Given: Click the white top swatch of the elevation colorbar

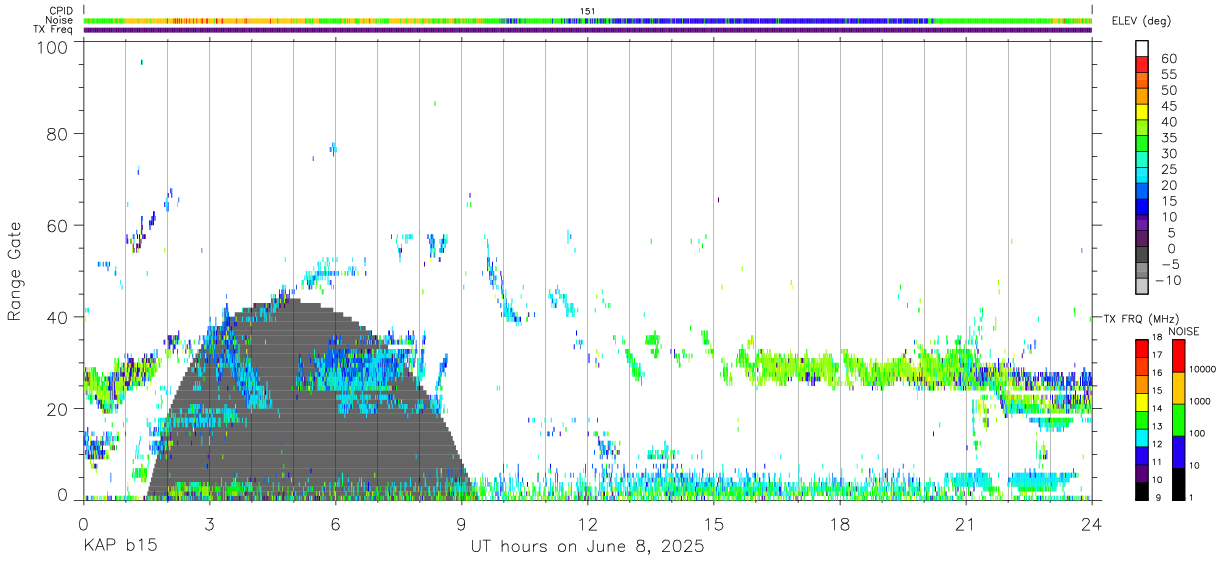Looking at the screenshot, I should tap(1142, 48).
